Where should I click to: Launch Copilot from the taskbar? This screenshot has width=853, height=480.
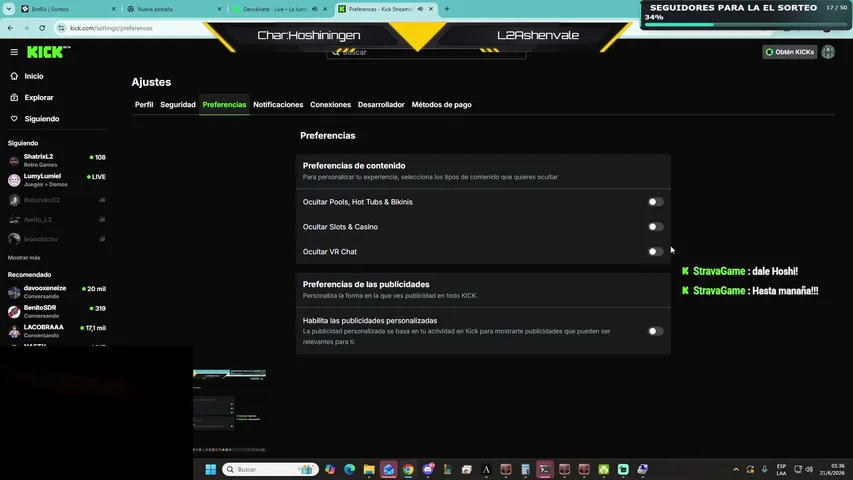click(330, 469)
